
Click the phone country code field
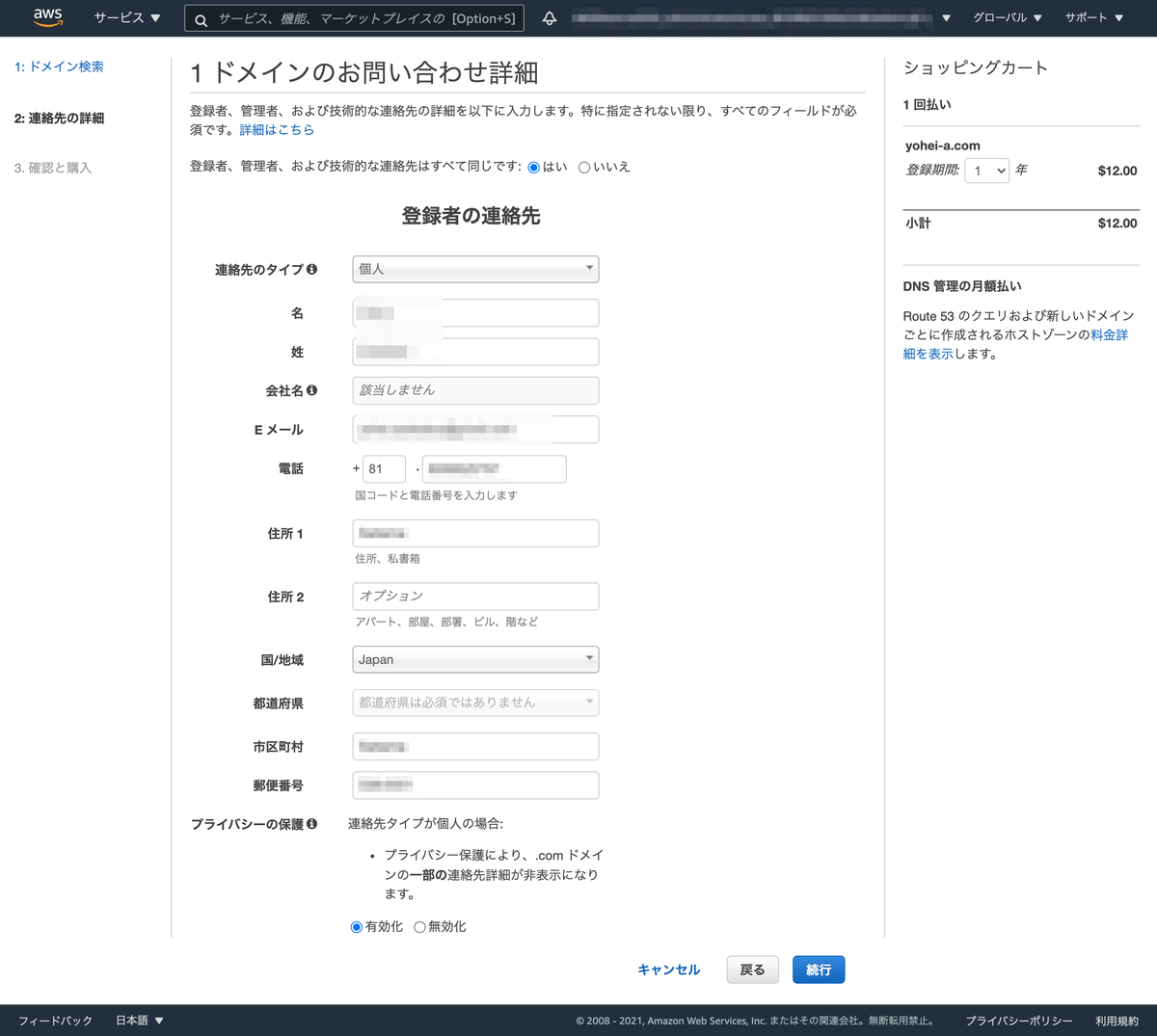click(x=384, y=468)
